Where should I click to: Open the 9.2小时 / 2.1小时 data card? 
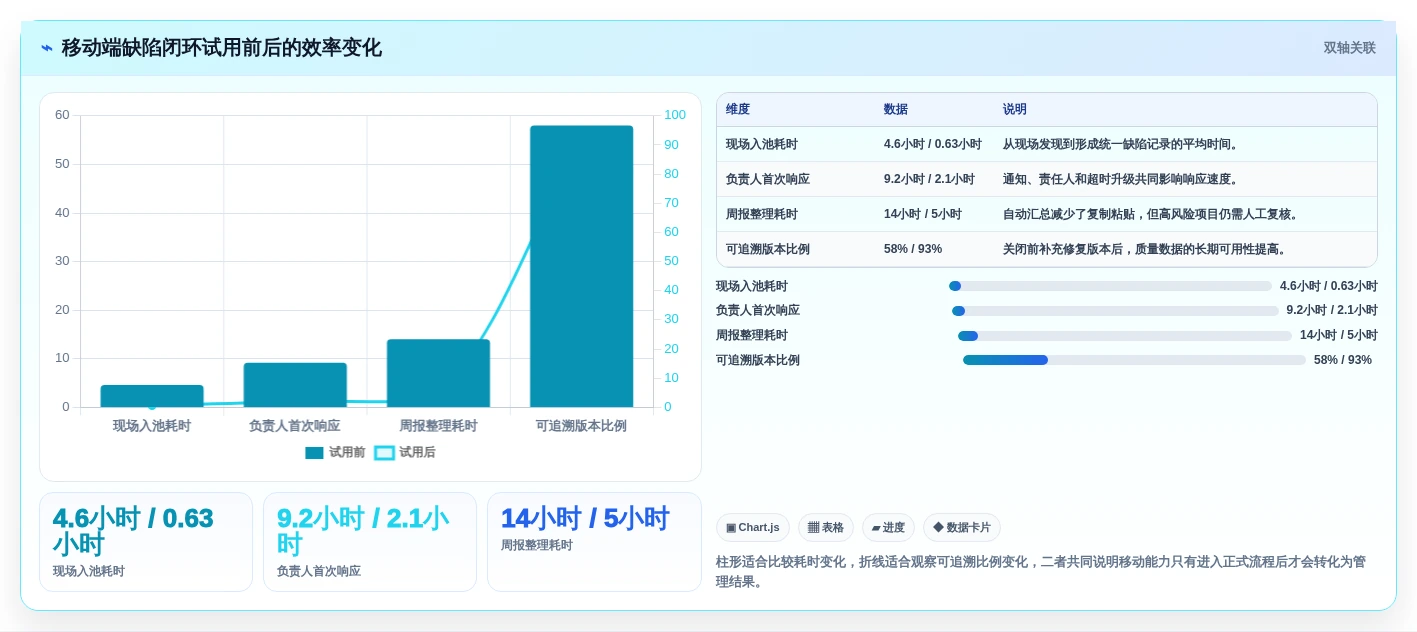(x=370, y=542)
